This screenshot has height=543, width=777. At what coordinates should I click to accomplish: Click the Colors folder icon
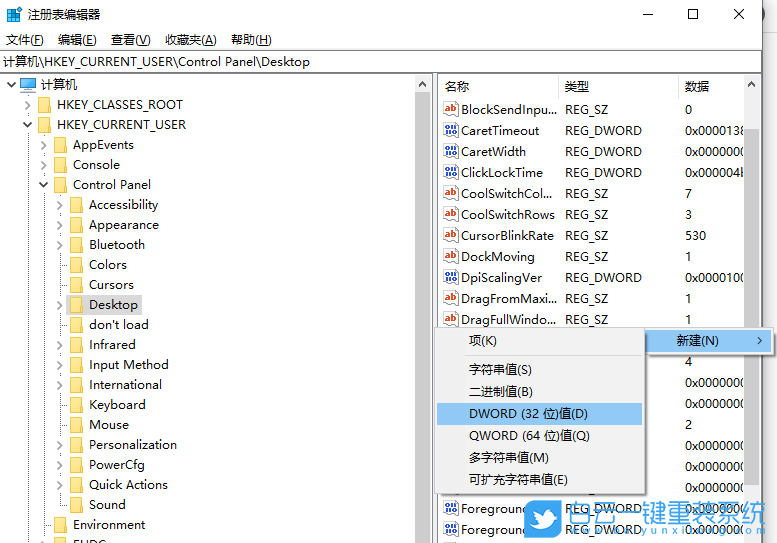[x=76, y=265]
